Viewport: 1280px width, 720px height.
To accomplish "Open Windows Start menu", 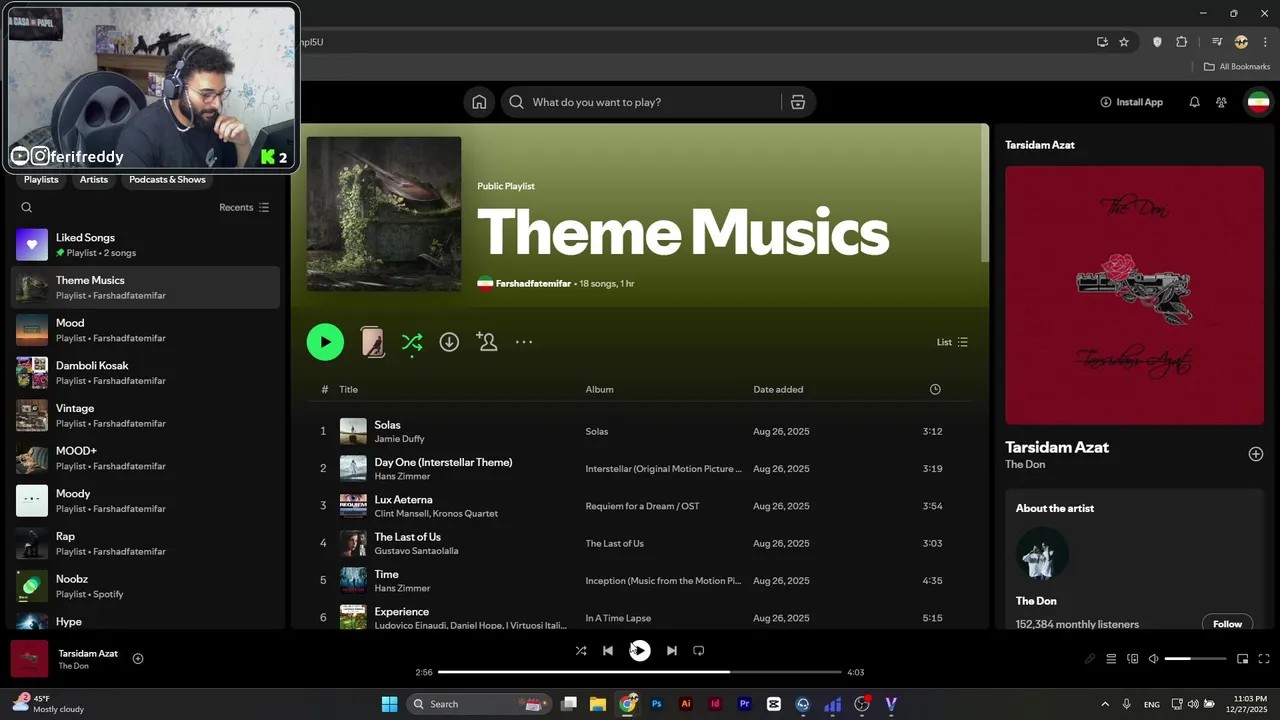I will [389, 704].
